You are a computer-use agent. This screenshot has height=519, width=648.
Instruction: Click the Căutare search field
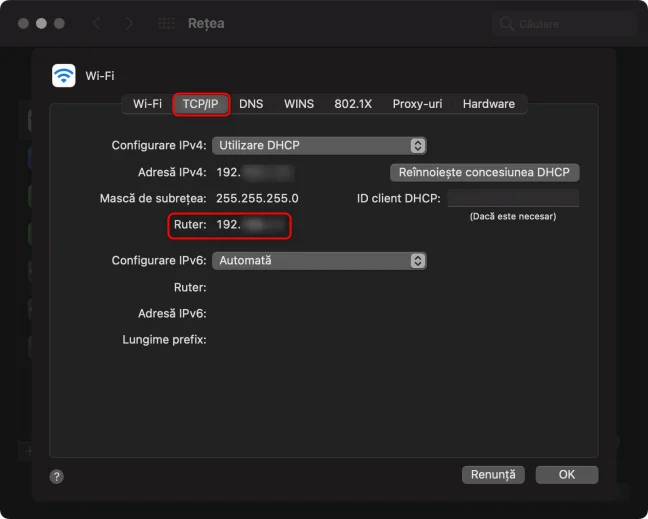[565, 24]
